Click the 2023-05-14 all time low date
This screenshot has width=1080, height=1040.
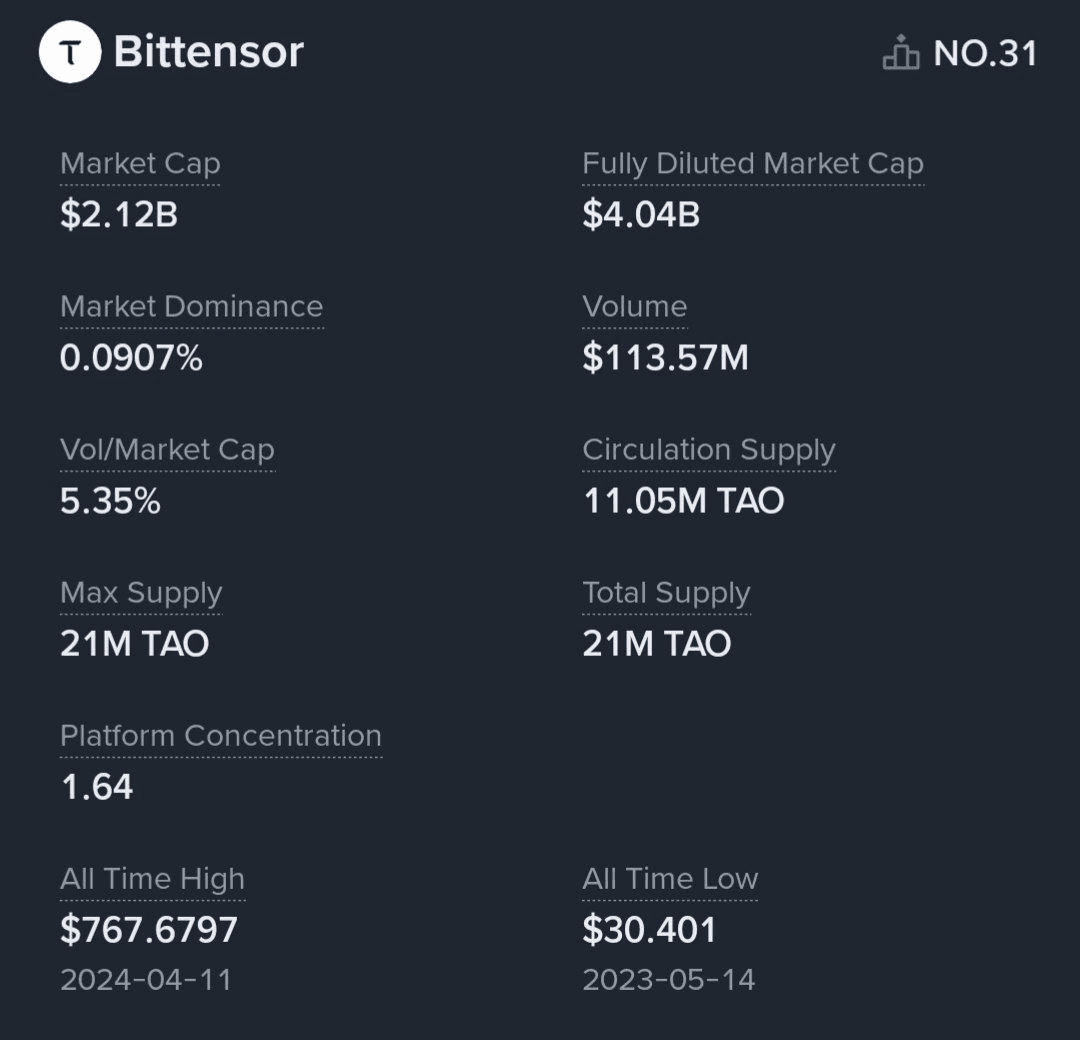[668, 979]
